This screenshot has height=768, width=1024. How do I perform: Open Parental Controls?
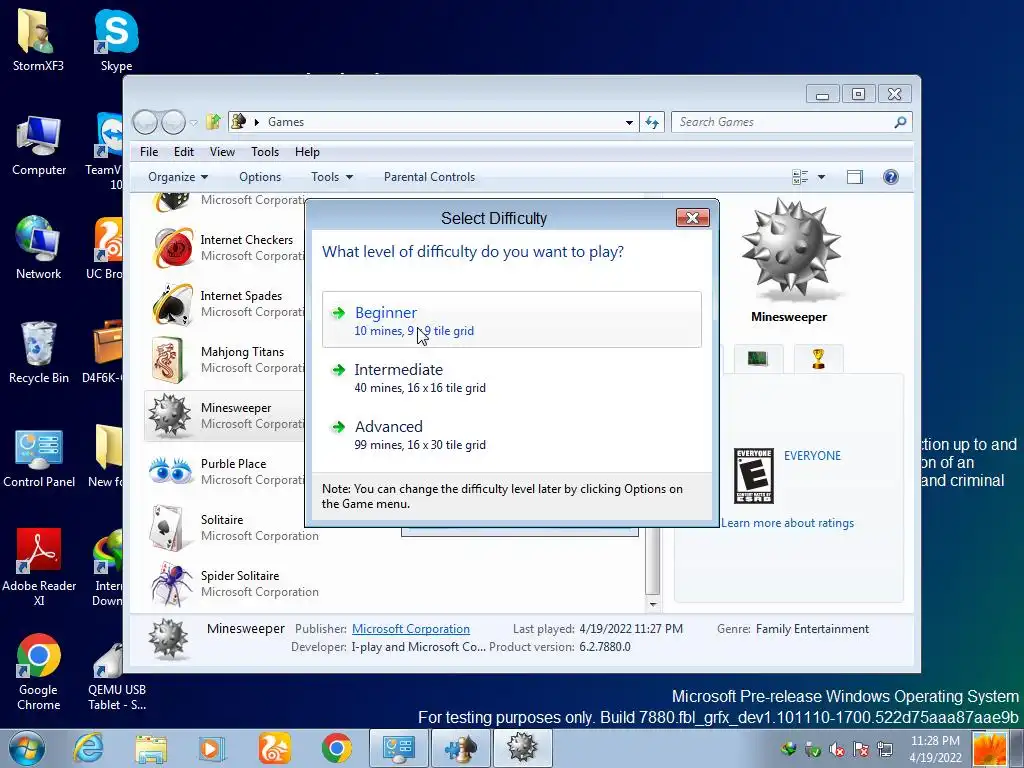click(x=429, y=177)
